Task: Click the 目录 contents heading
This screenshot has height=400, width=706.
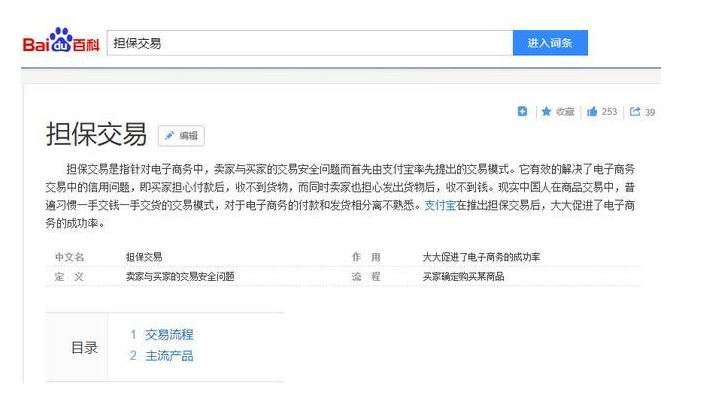Action: 84,348
